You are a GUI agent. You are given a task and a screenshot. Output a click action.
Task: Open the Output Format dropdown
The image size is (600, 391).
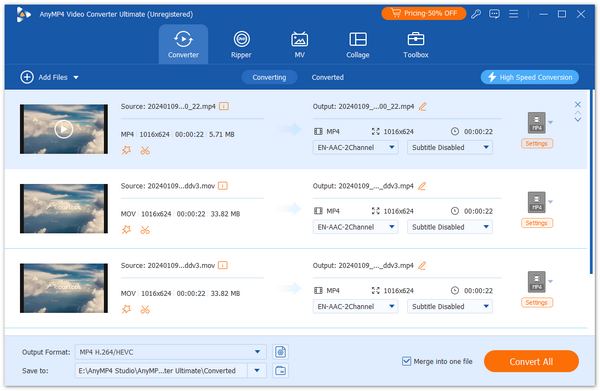(170, 352)
